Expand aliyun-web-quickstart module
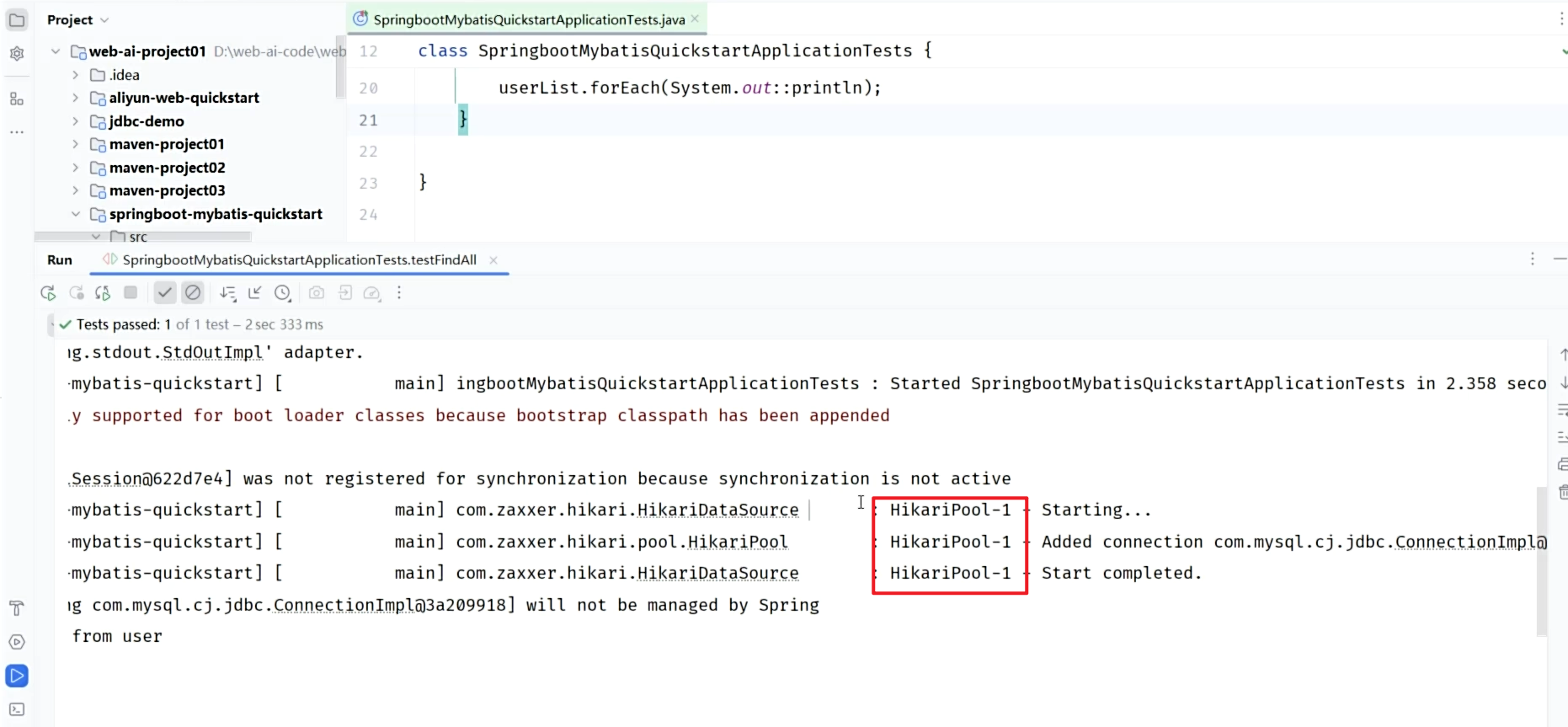 click(x=75, y=98)
